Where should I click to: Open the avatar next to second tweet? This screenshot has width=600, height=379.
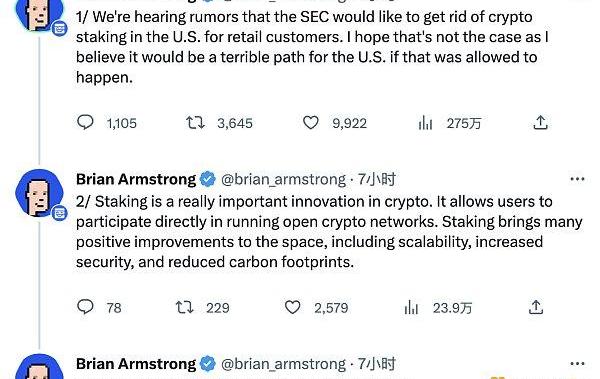[39, 193]
